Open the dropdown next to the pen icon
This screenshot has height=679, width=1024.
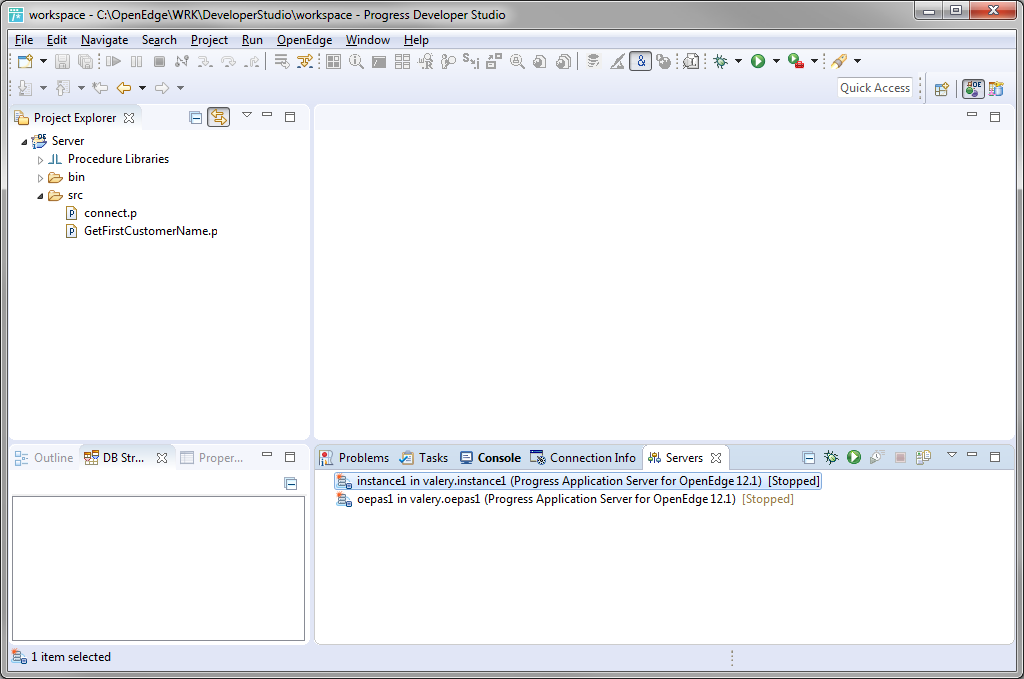tap(857, 61)
